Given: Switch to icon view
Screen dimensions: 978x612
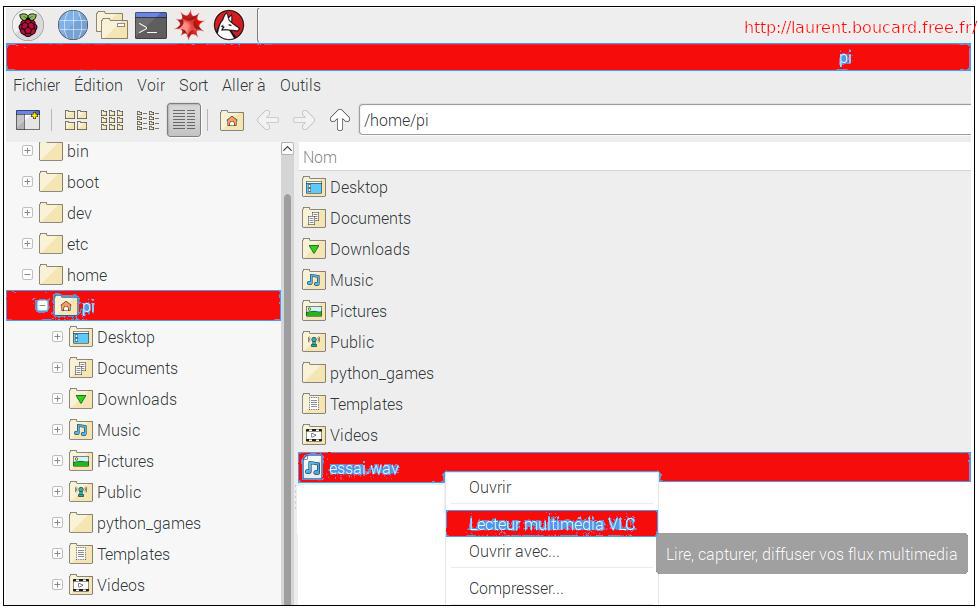Looking at the screenshot, I should pyautogui.click(x=76, y=120).
